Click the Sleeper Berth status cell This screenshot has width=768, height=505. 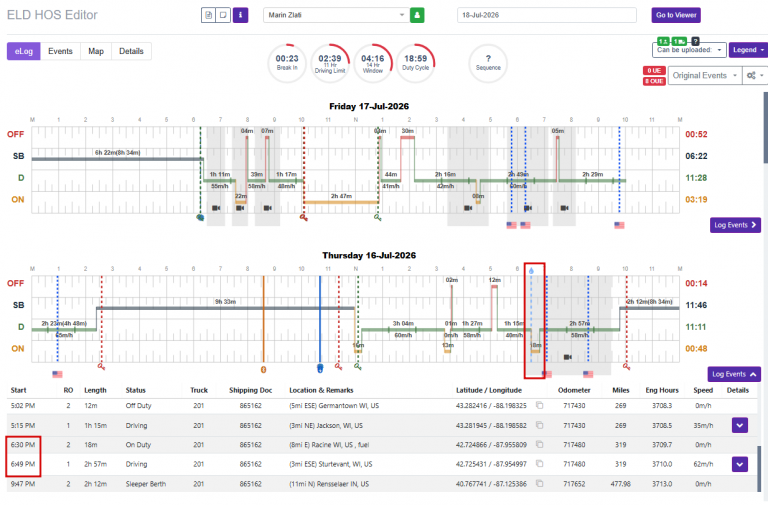145,483
